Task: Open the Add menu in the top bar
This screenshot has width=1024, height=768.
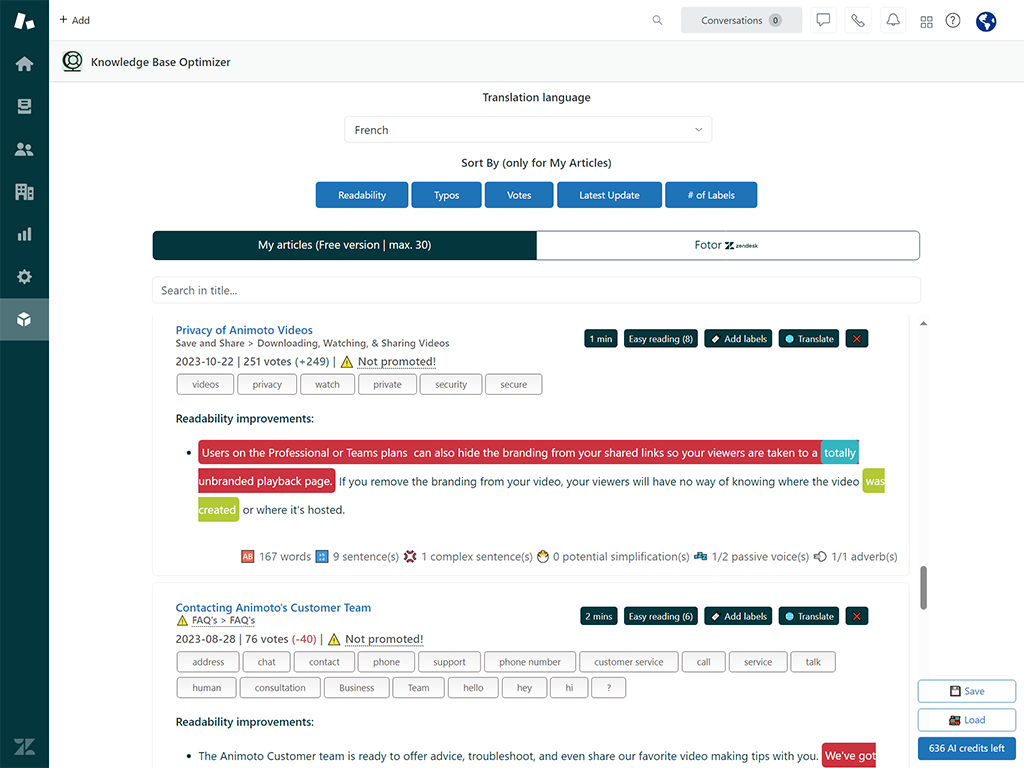Action: coord(74,20)
